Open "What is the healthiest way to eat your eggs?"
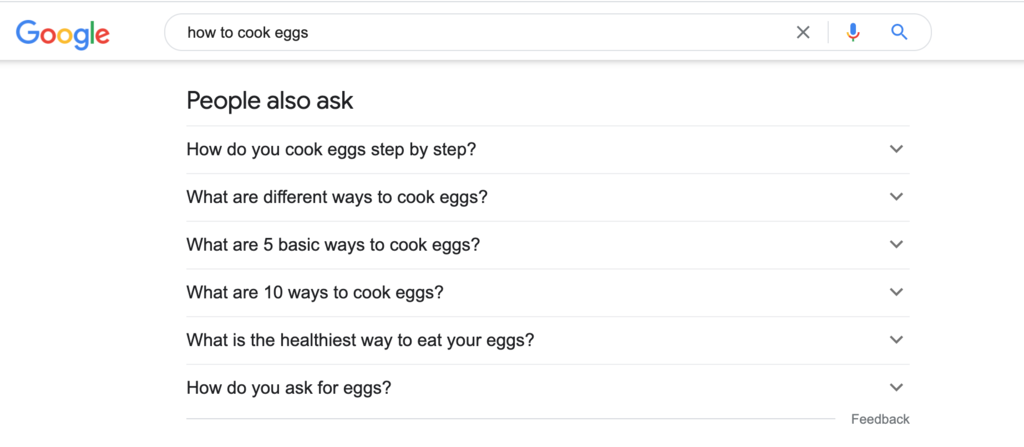The image size is (1024, 447). (x=360, y=340)
